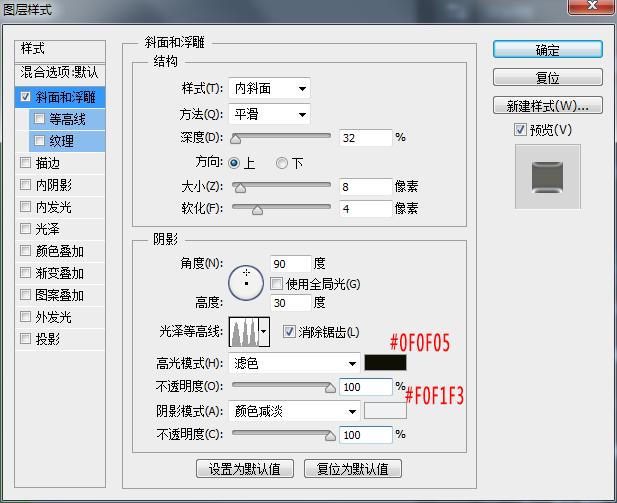Click 设置为默认值 button
Image resolution: width=617 pixels, height=503 pixels.
[x=245, y=468]
